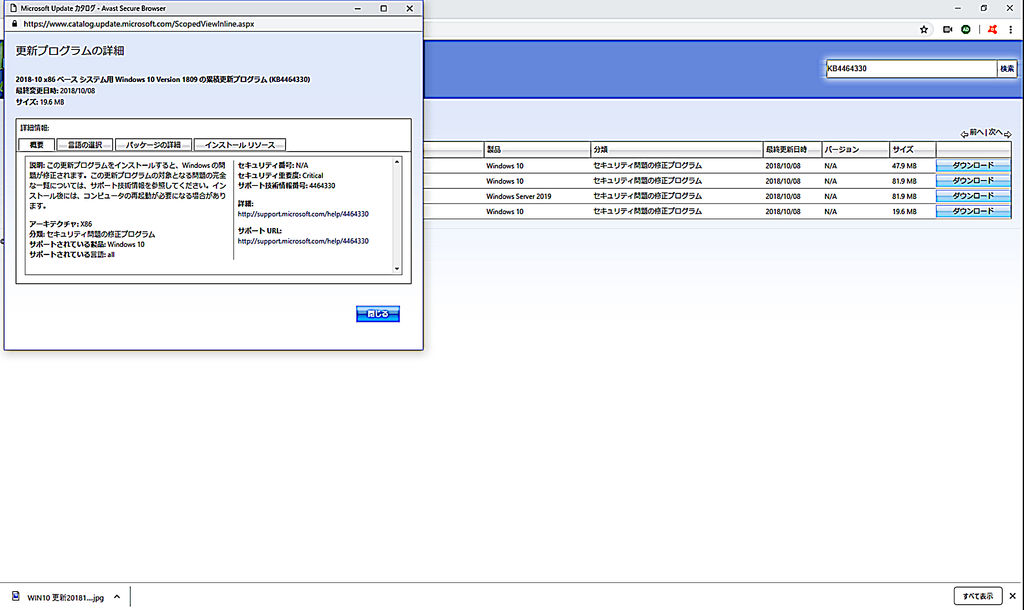Open the red Avast extension icon
The image size is (1024, 610).
[x=993, y=29]
